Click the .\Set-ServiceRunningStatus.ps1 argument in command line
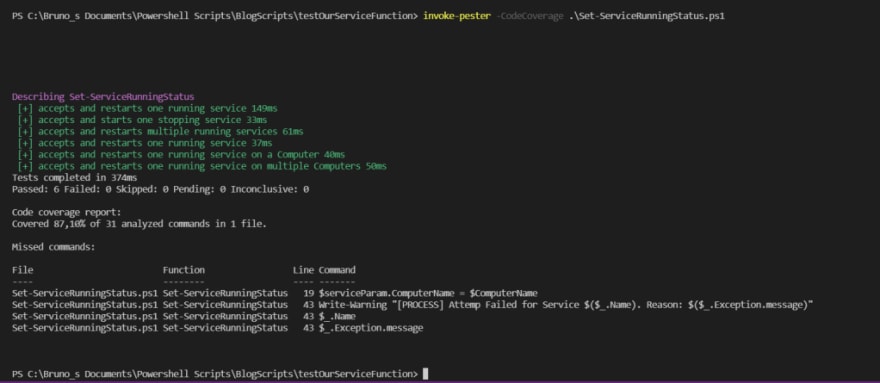The width and height of the screenshot is (880, 383). click(x=647, y=16)
